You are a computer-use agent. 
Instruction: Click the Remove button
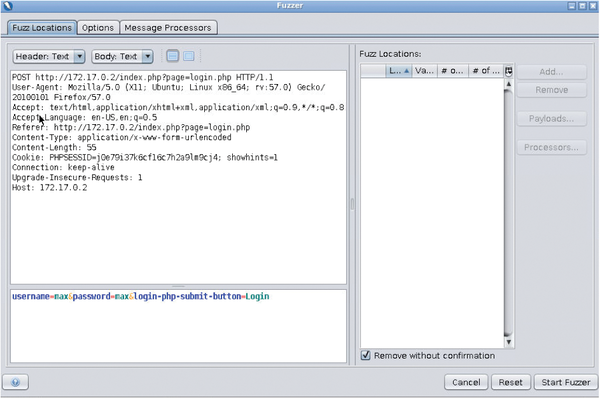(x=551, y=90)
